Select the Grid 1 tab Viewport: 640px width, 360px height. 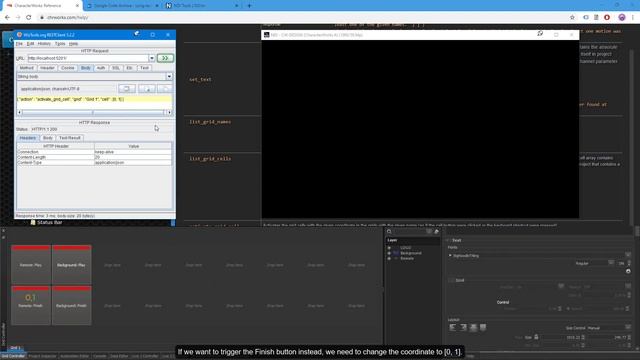point(15,348)
